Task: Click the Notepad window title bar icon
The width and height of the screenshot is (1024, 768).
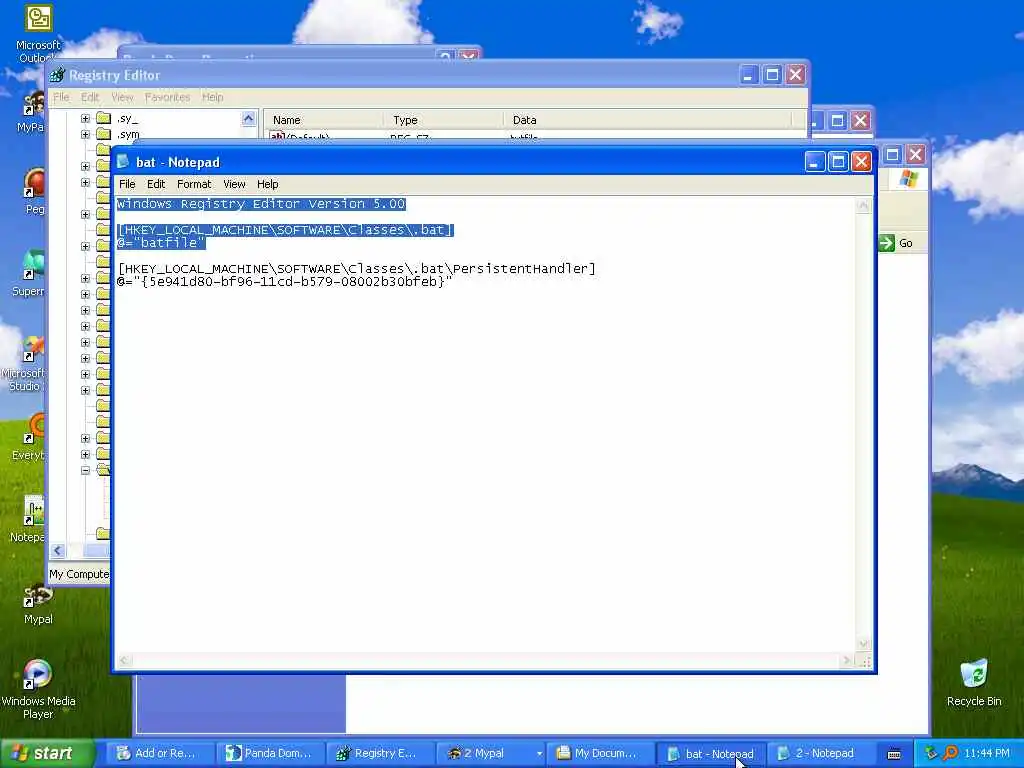Action: [123, 161]
